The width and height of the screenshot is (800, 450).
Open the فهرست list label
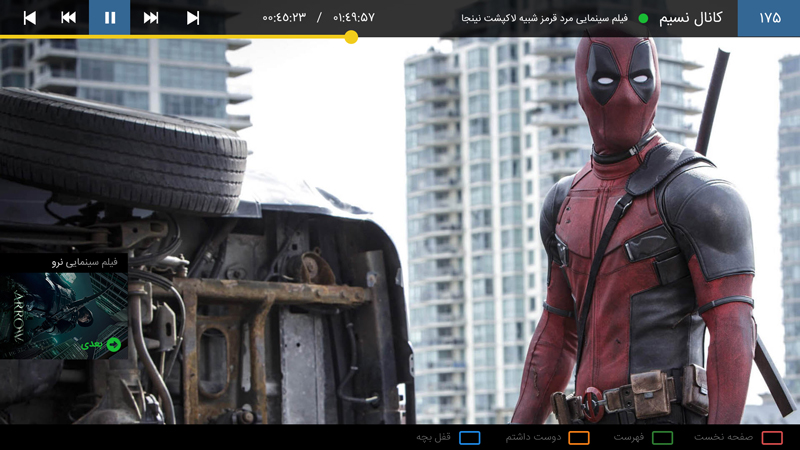629,437
